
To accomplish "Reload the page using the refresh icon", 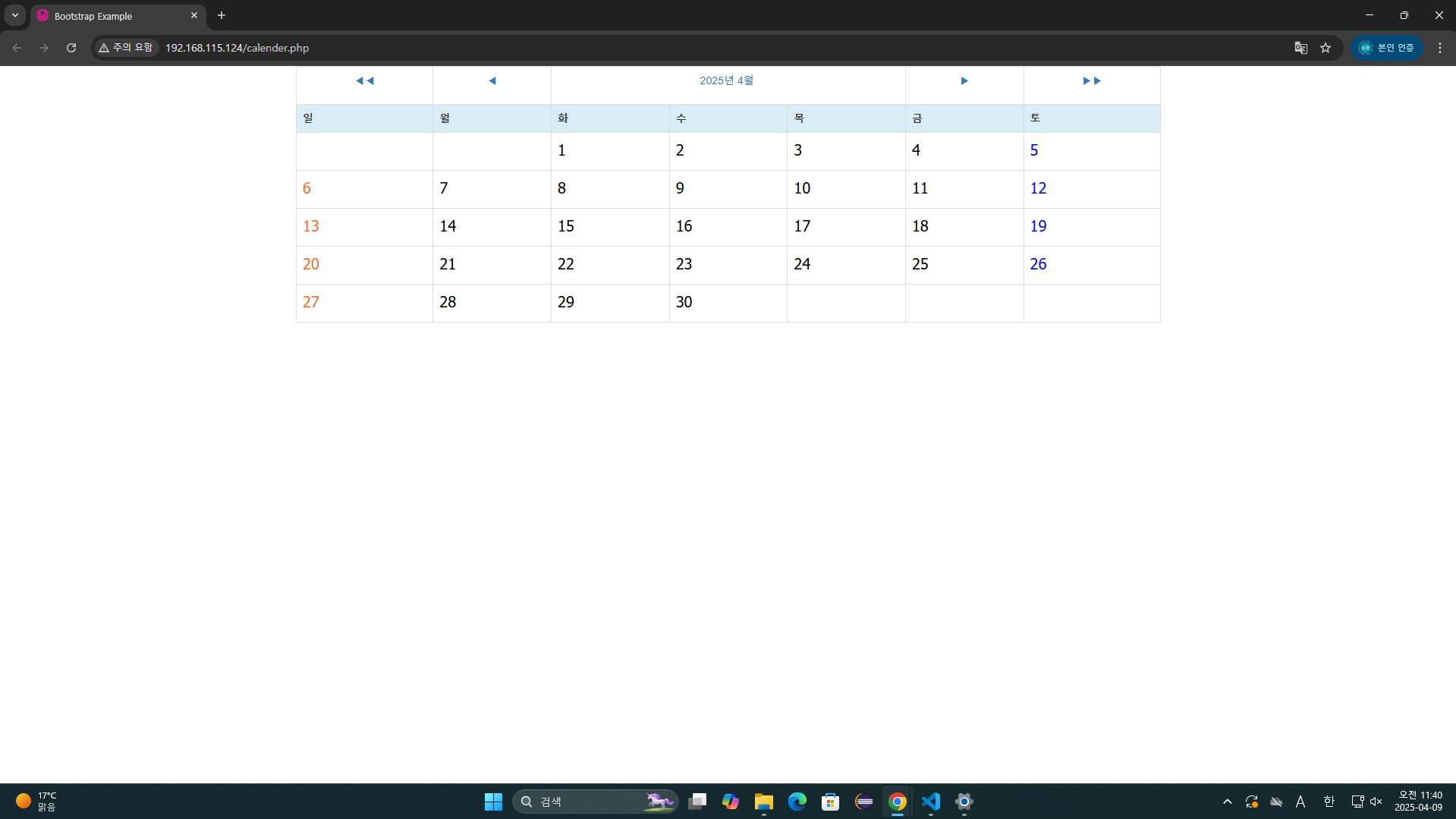I will point(71,48).
